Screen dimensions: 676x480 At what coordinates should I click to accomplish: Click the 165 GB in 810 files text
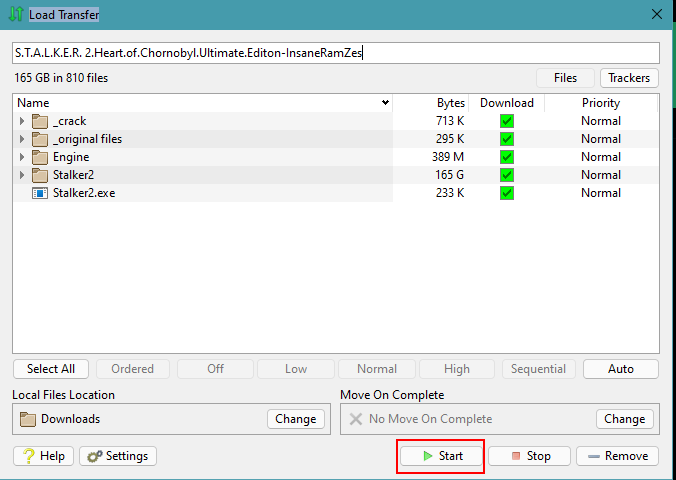click(61, 78)
